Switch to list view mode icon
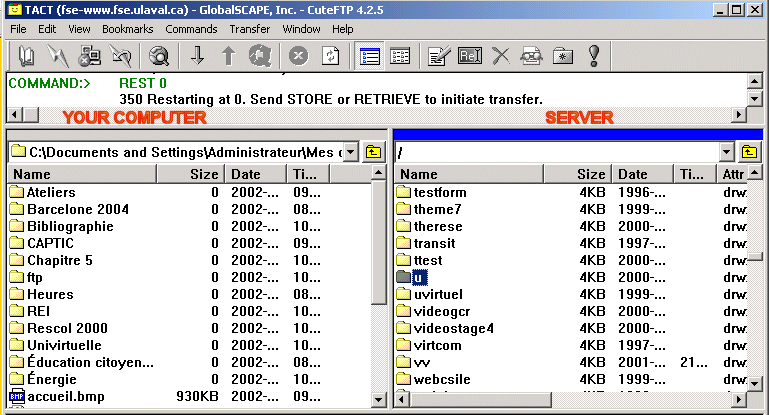Viewport: 769px width, 415px height. point(369,56)
